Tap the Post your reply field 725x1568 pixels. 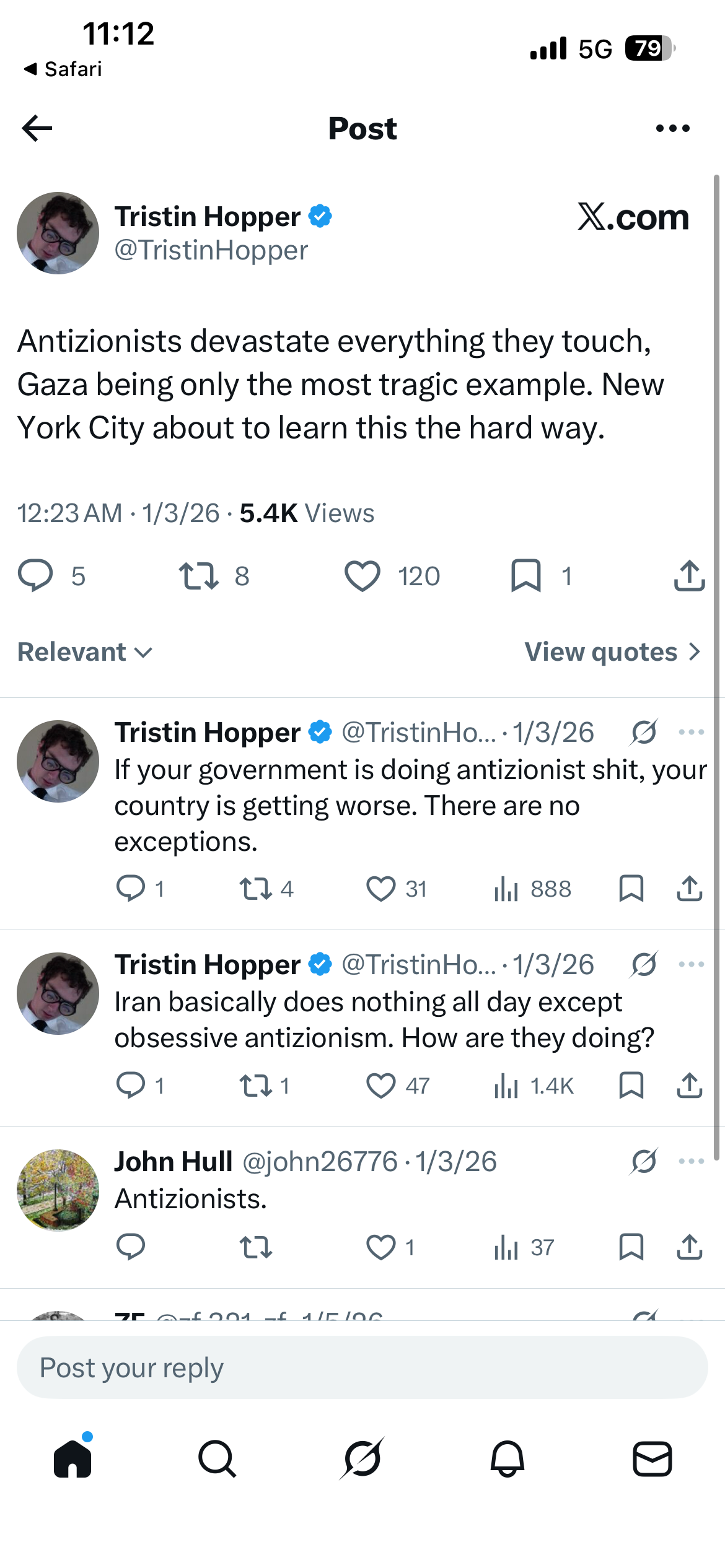click(362, 1367)
